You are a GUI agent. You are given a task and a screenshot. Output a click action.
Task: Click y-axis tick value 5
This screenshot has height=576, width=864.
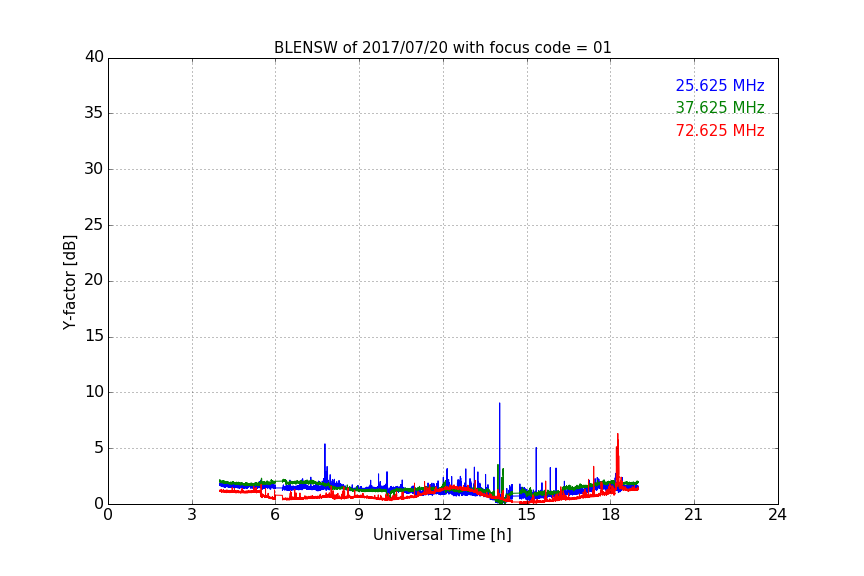pyautogui.click(x=99, y=448)
